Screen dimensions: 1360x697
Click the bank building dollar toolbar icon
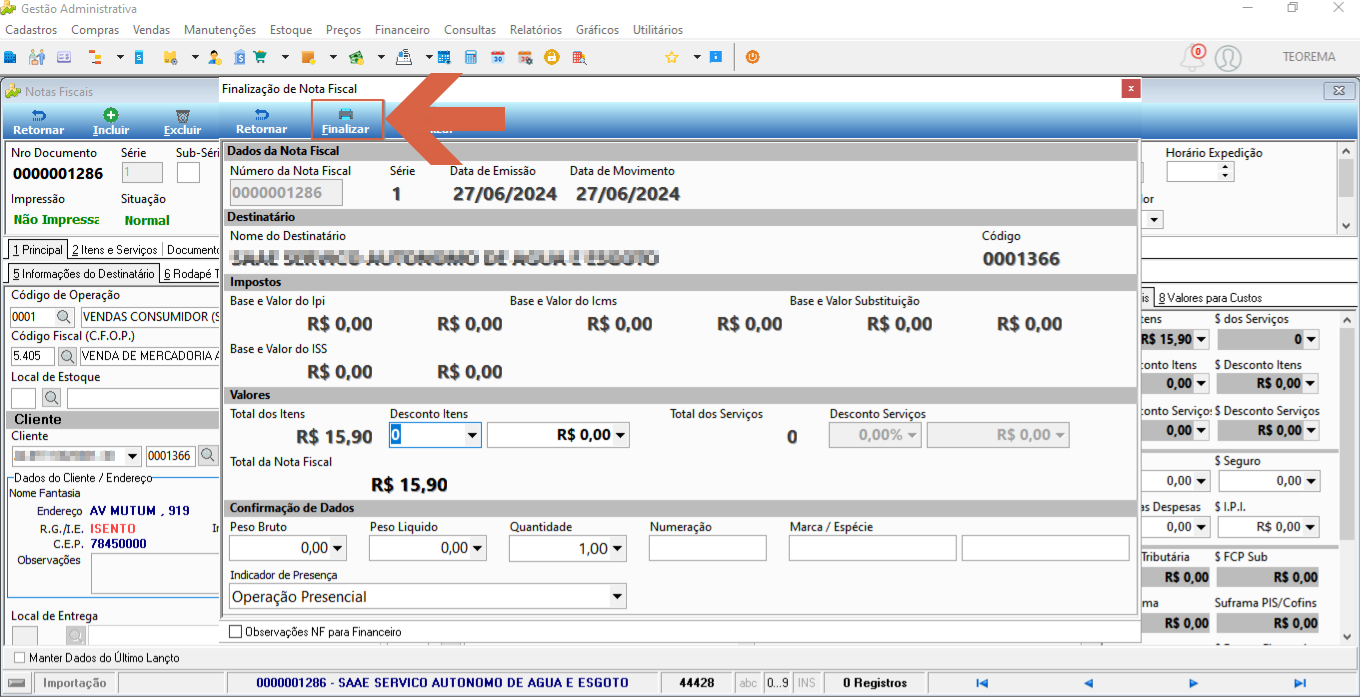240,57
